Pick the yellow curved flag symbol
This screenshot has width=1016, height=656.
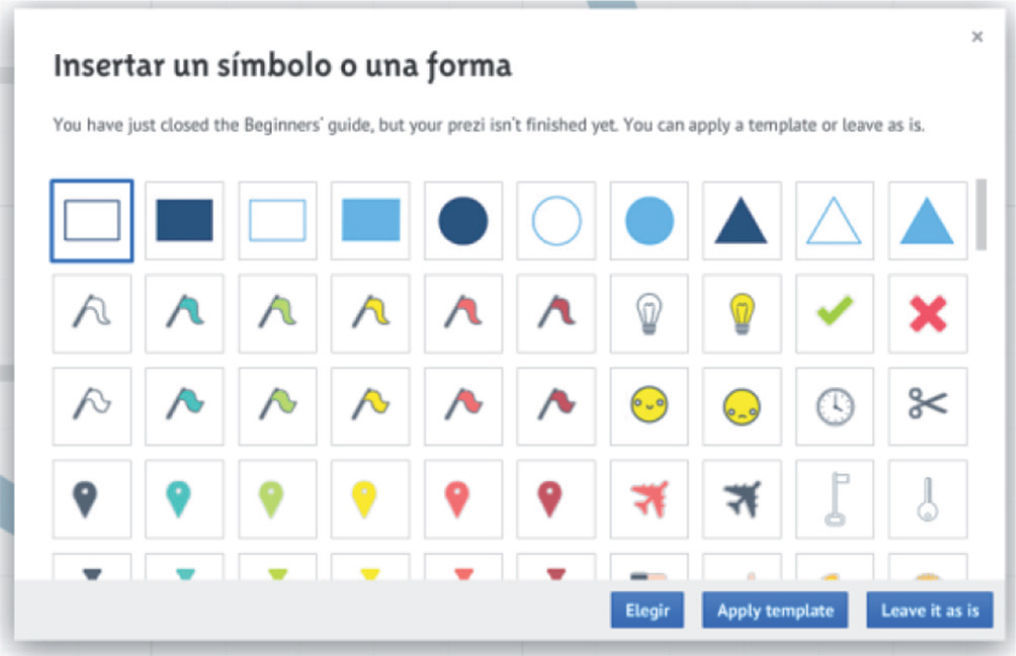pos(370,314)
